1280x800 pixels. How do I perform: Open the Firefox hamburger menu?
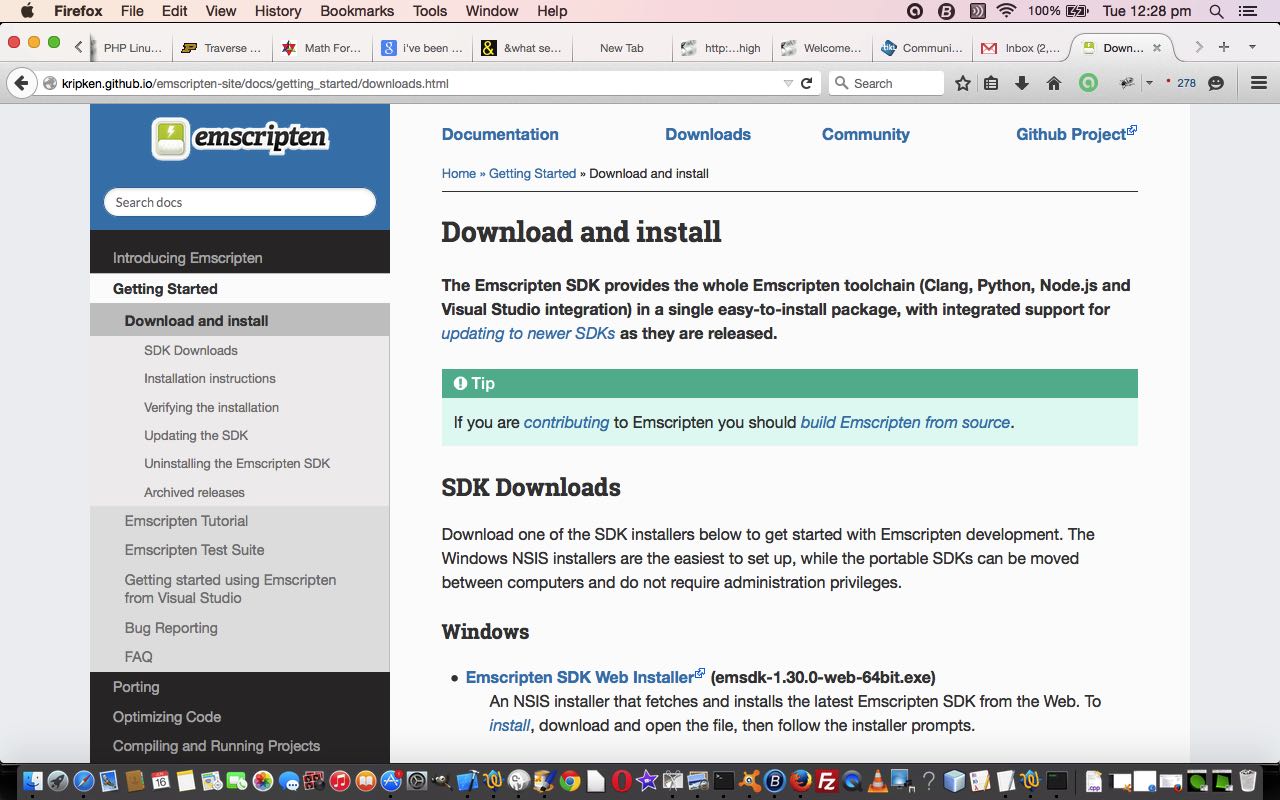[1259, 83]
